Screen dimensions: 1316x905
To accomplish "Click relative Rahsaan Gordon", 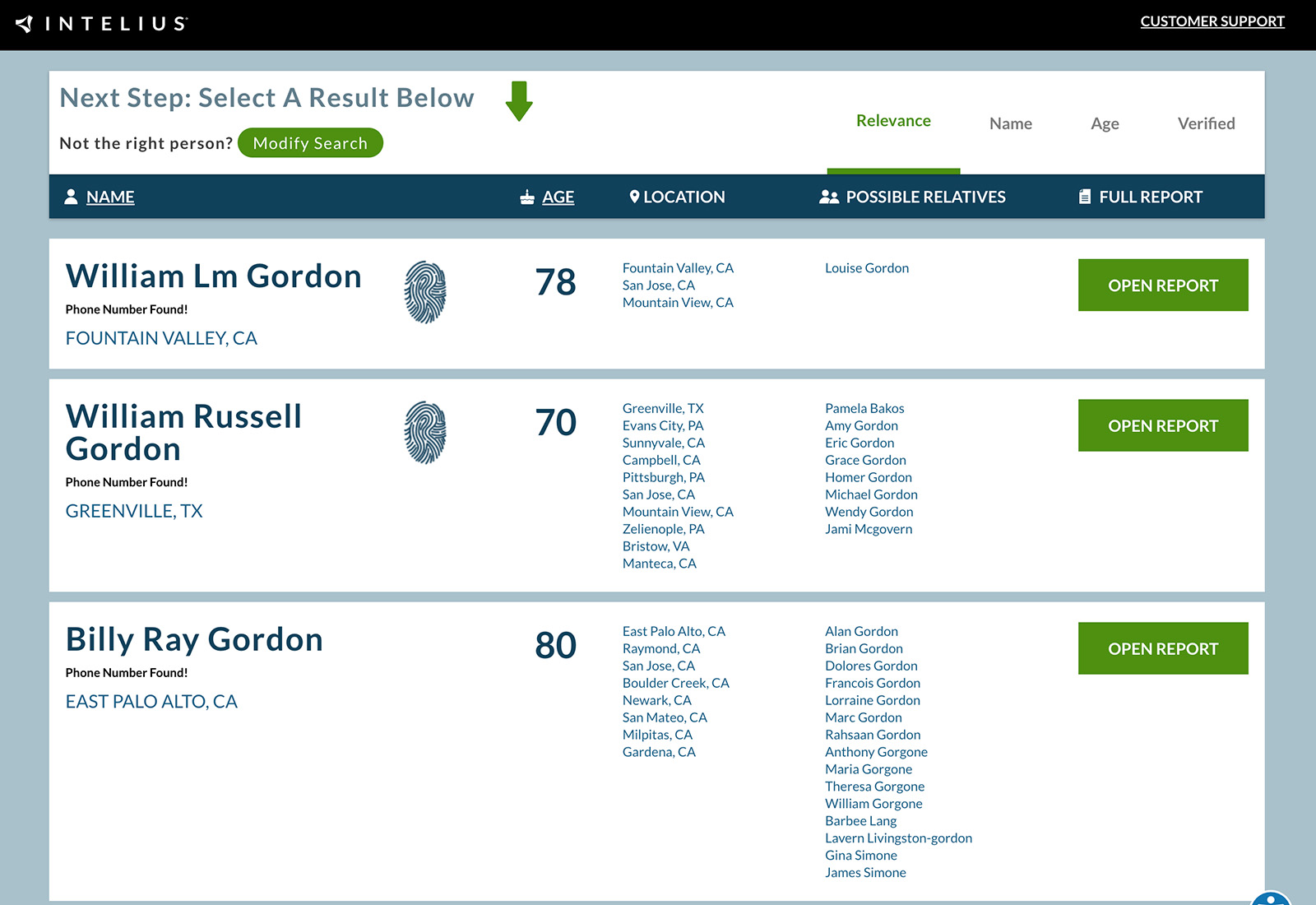I will (x=873, y=735).
